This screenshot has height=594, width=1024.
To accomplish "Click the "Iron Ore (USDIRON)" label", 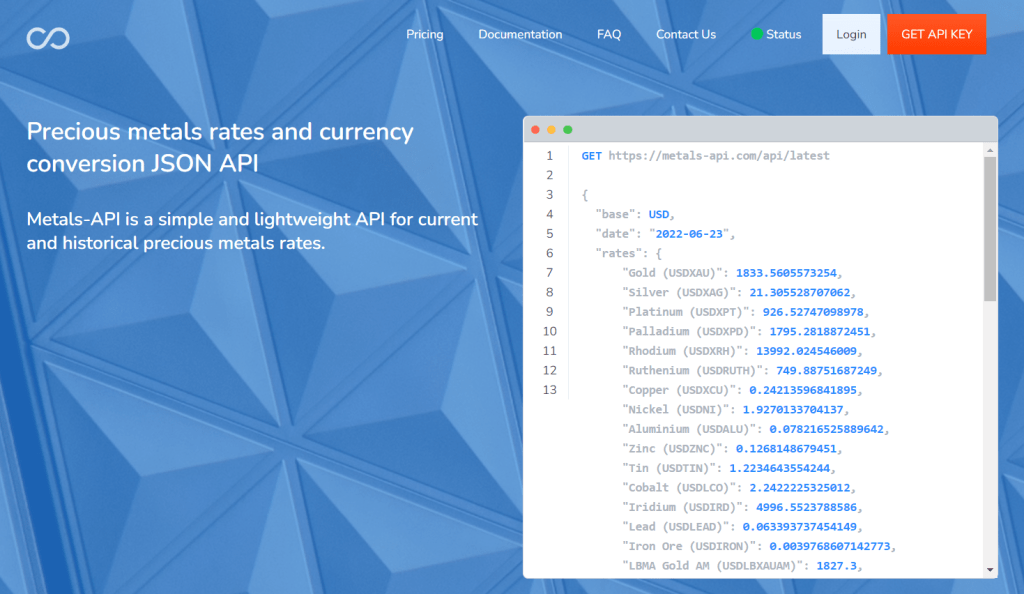I will (689, 546).
